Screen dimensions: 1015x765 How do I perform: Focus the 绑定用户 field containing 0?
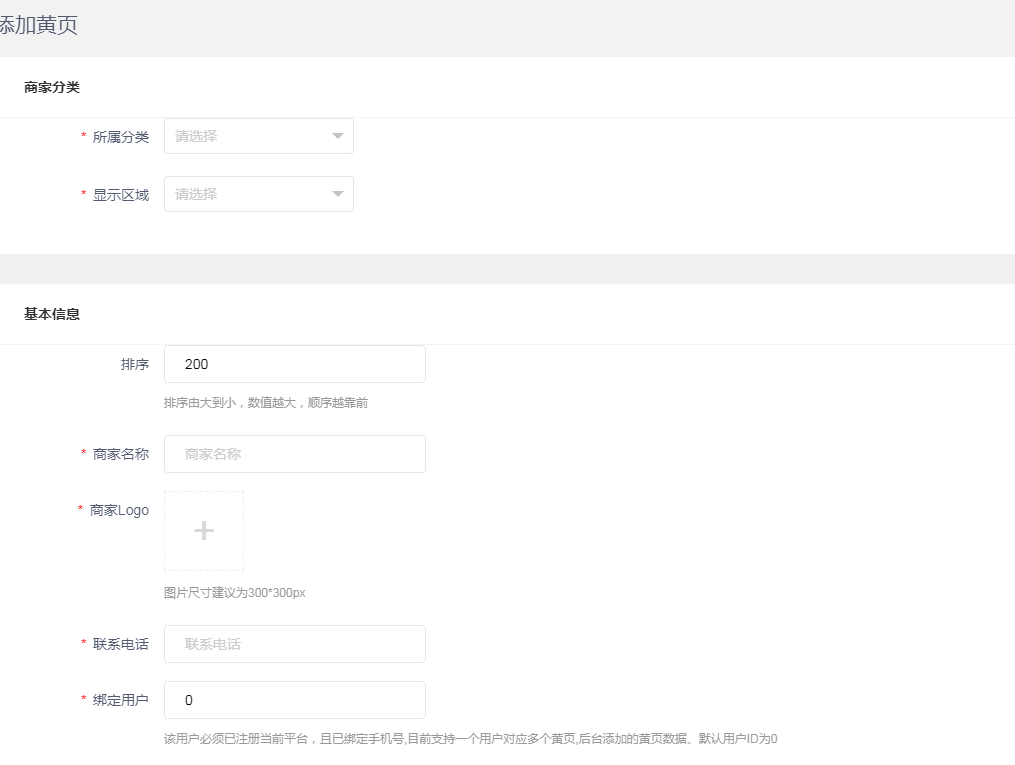click(x=294, y=700)
